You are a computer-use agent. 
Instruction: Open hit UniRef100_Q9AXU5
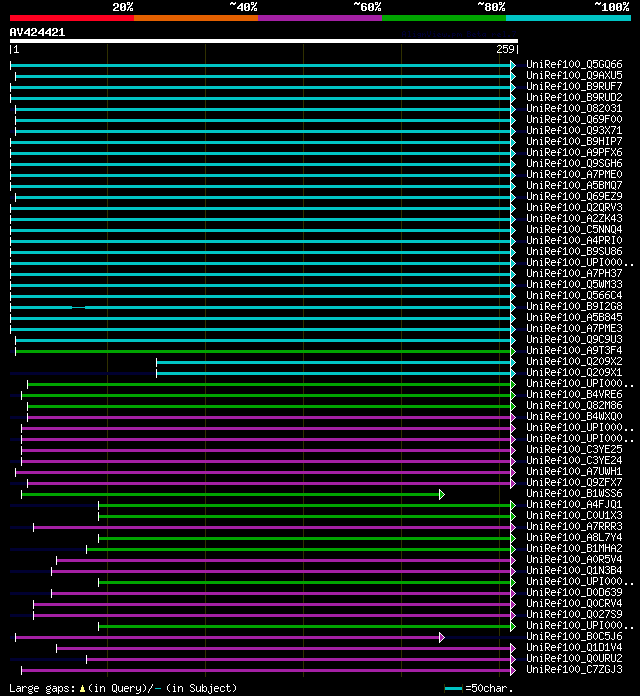tap(574, 76)
